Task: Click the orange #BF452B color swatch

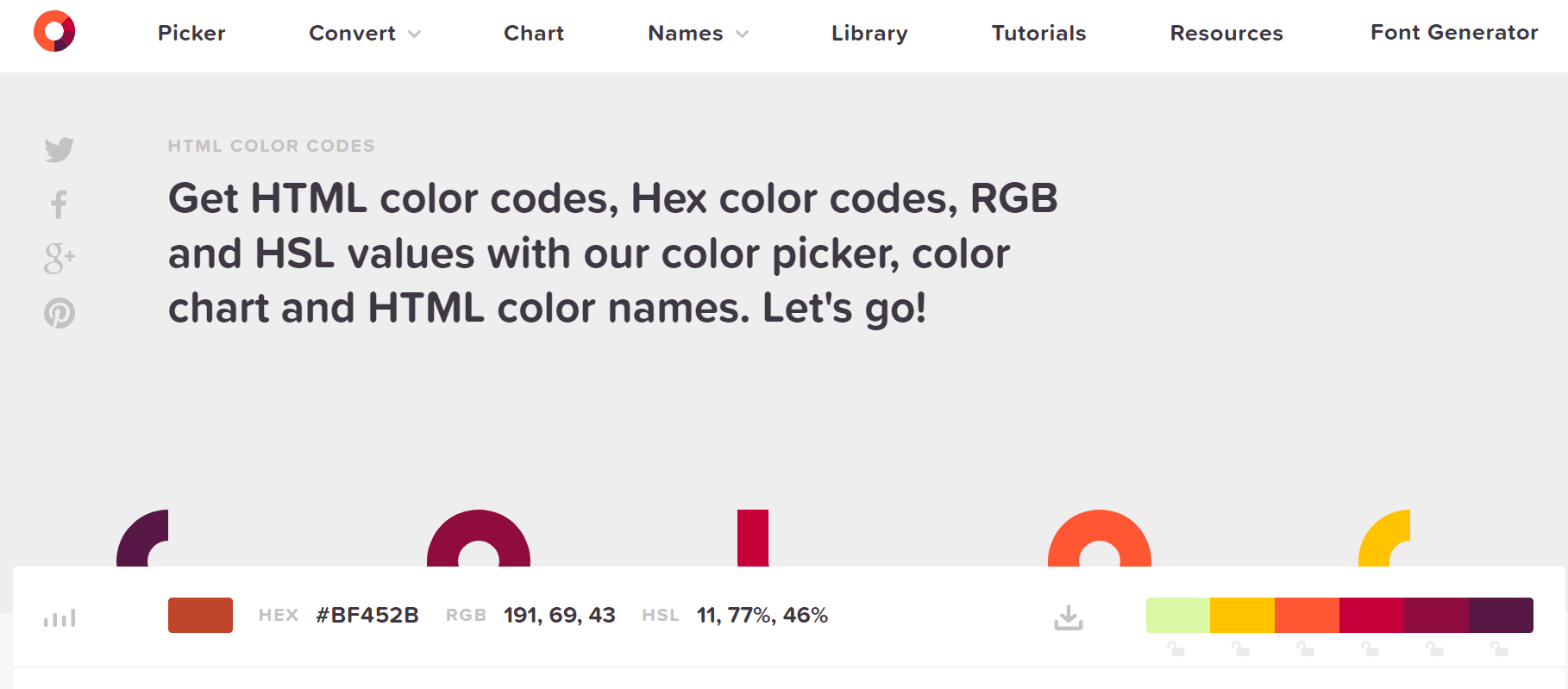Action: click(200, 615)
